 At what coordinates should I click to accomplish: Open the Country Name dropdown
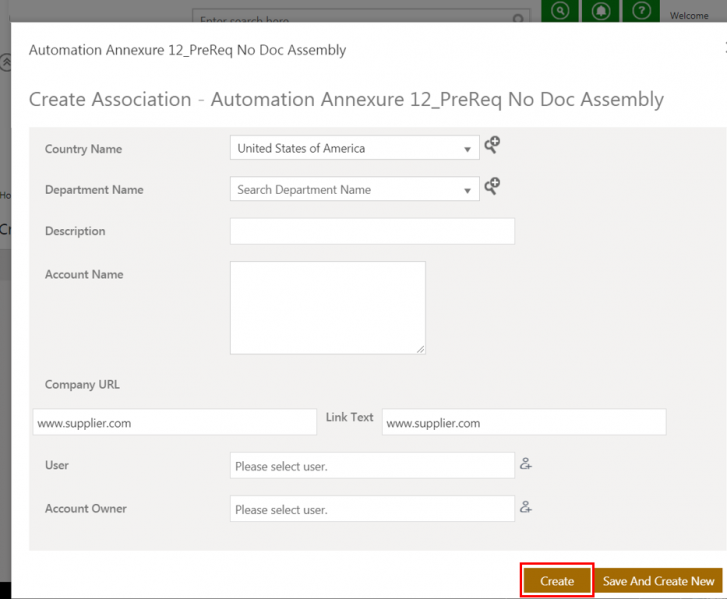pyautogui.click(x=354, y=148)
